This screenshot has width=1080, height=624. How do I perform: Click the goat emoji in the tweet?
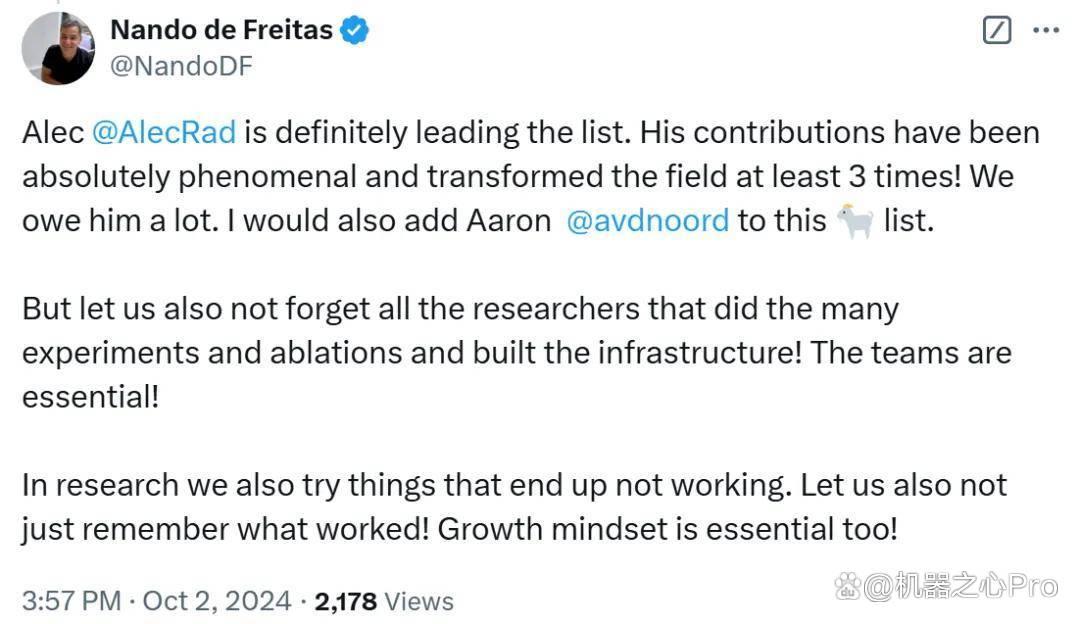855,221
